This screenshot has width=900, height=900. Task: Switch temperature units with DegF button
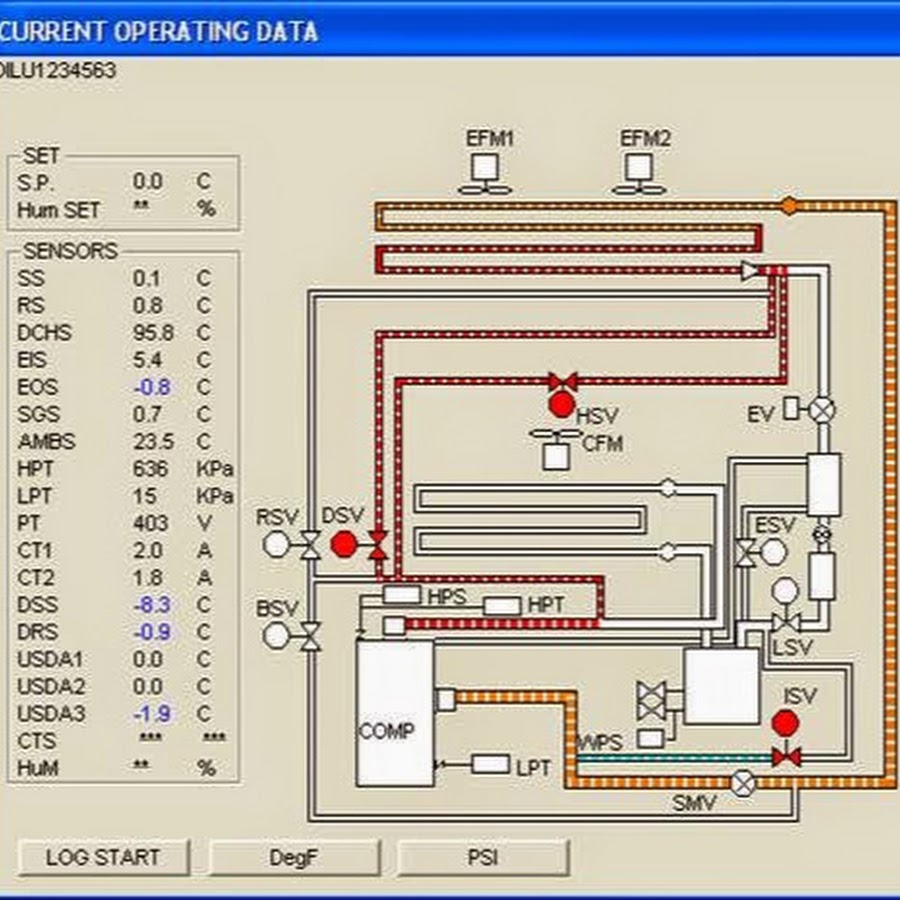(294, 857)
